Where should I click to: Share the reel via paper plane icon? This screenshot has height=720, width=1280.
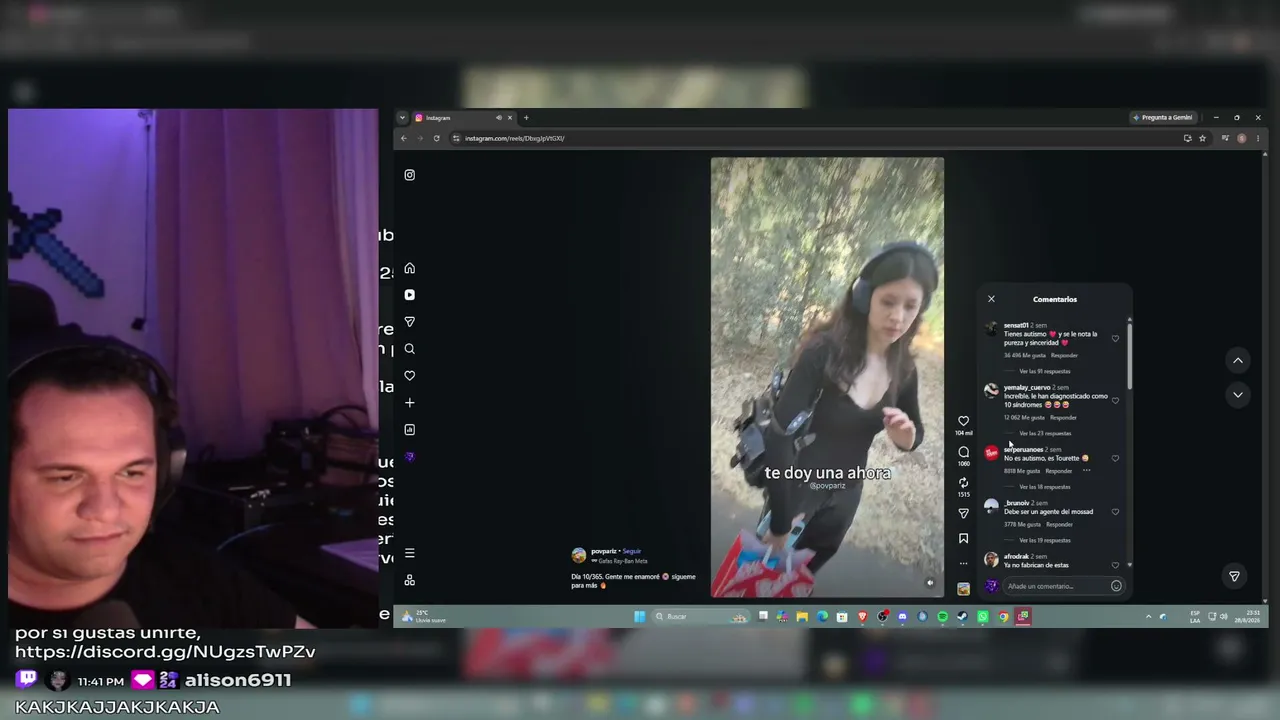(963, 513)
